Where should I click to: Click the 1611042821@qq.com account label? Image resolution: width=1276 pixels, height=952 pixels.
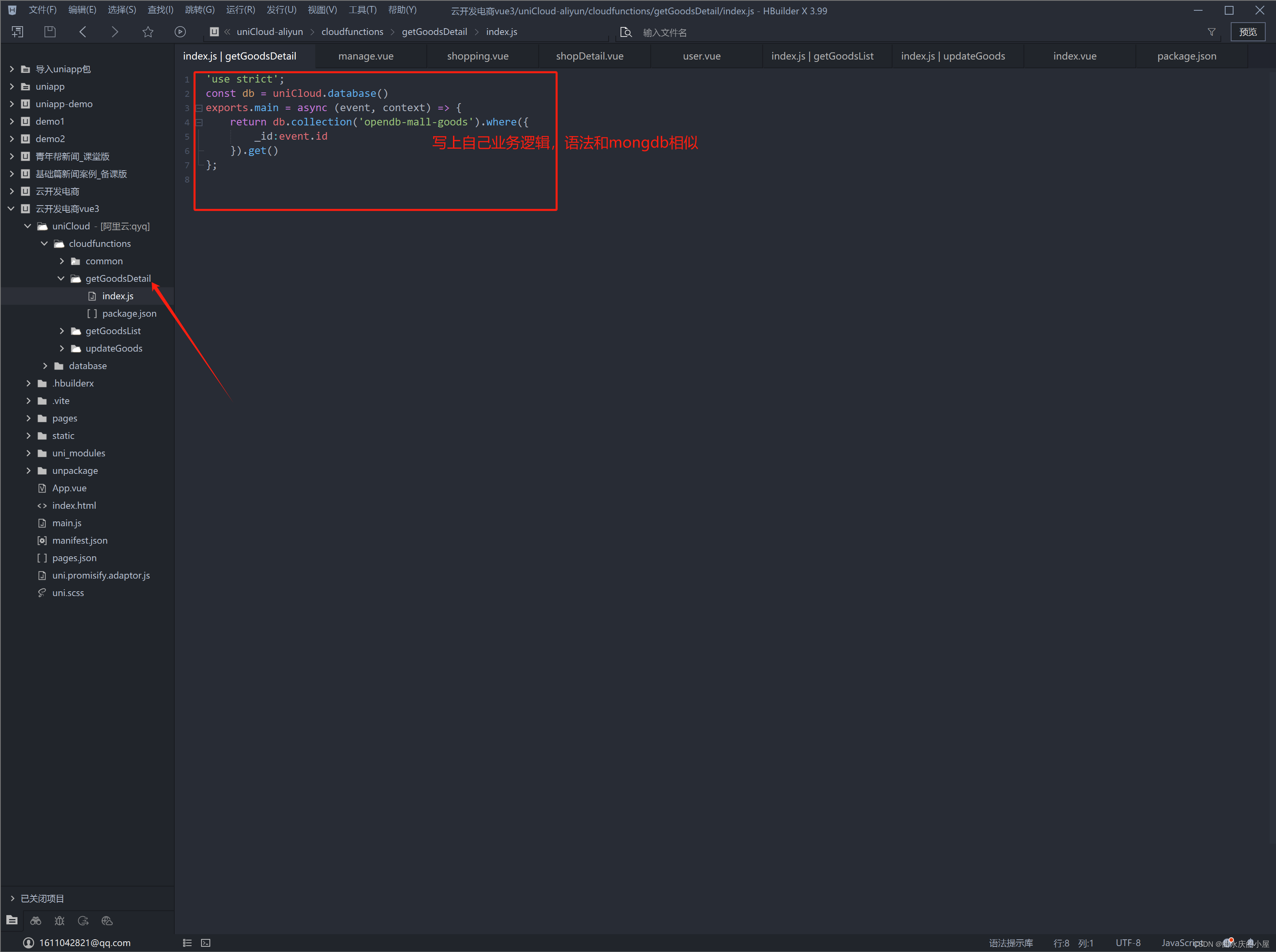85,943
